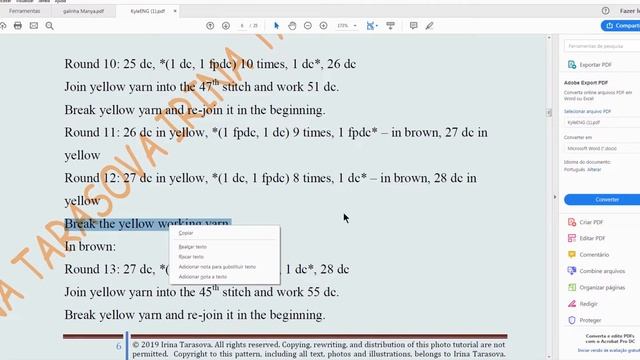Viewport: 640px width, 360px height.
Task: Click Ferramentas de pesquisa search field
Action: (x=602, y=46)
